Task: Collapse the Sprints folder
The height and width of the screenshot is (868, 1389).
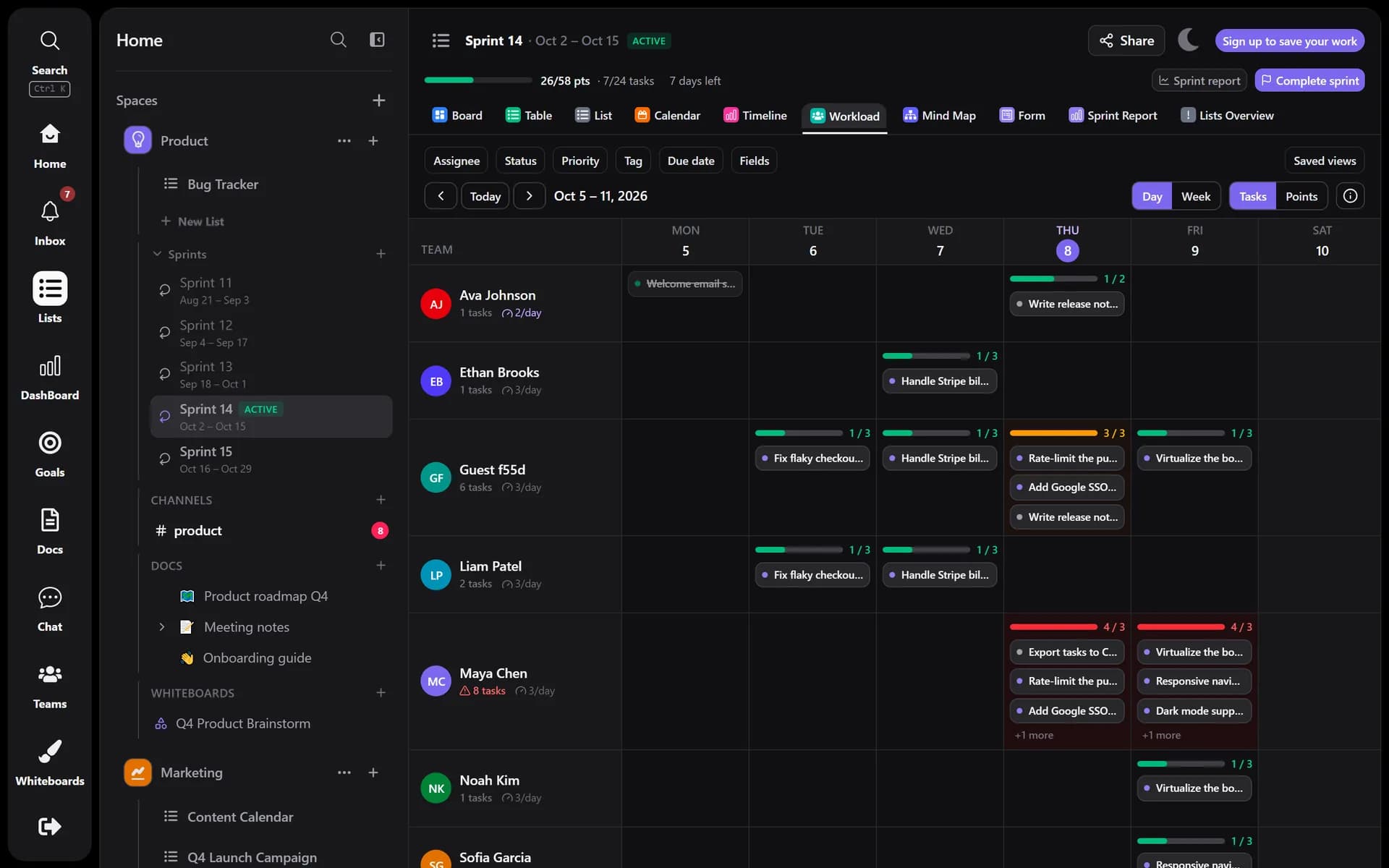Action: coord(157,254)
